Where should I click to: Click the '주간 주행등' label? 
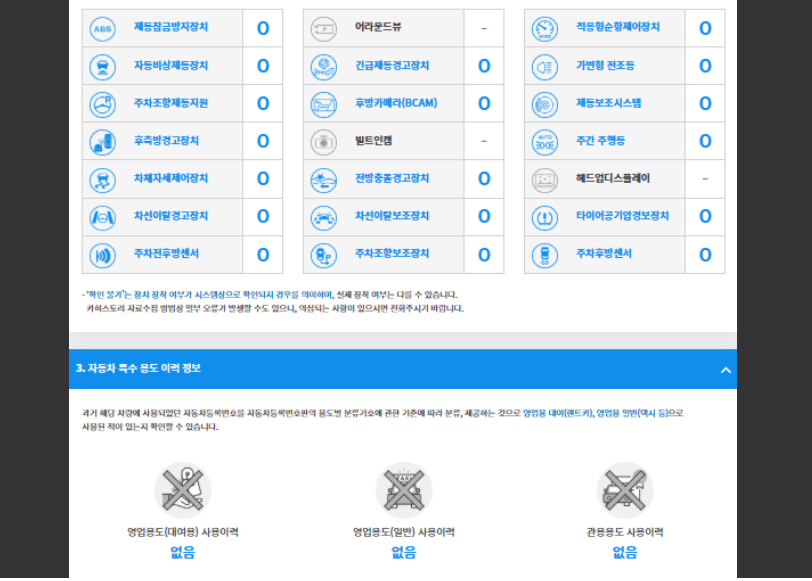click(x=601, y=141)
